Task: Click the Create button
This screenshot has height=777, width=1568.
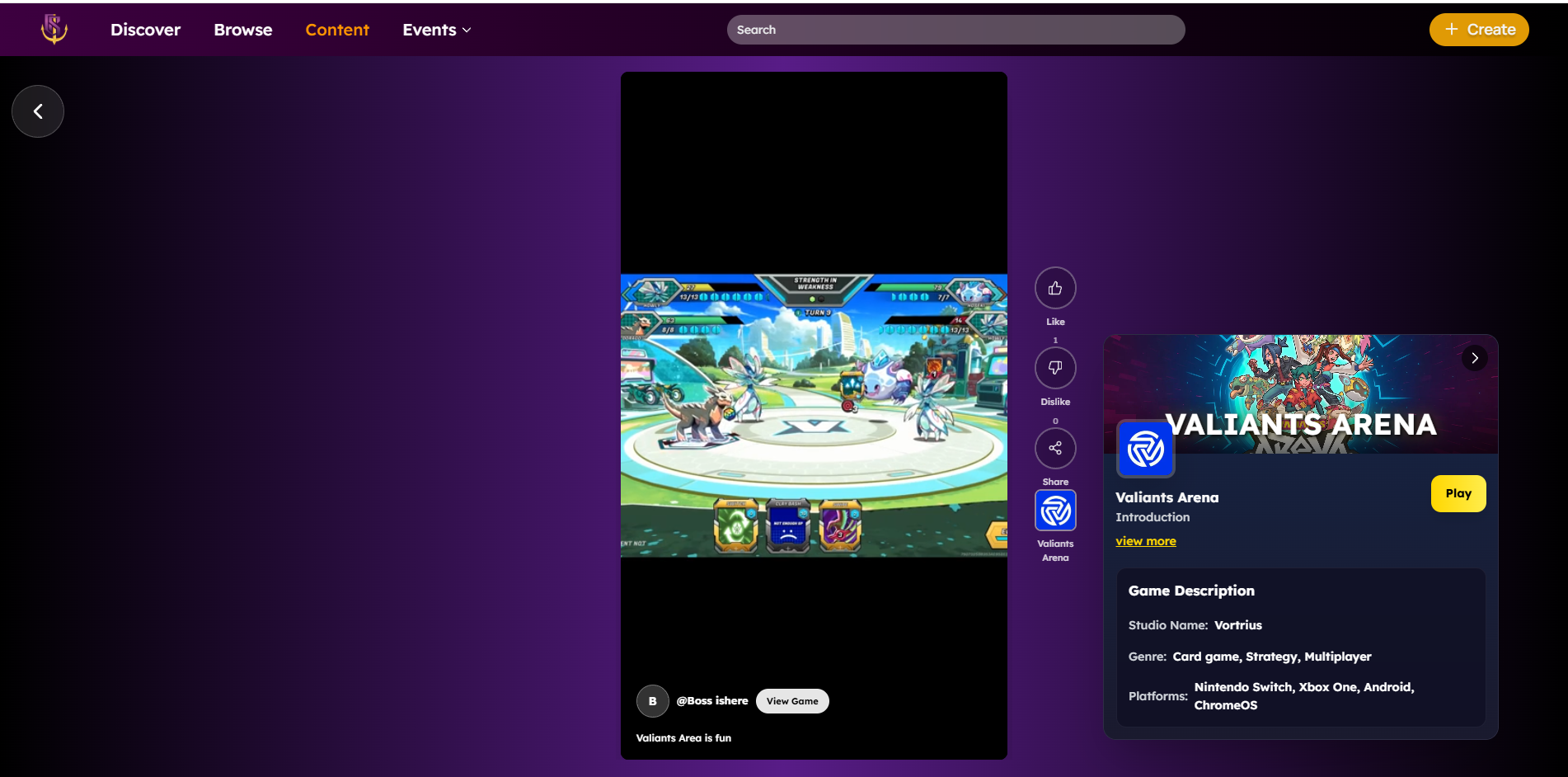Action: (1479, 30)
